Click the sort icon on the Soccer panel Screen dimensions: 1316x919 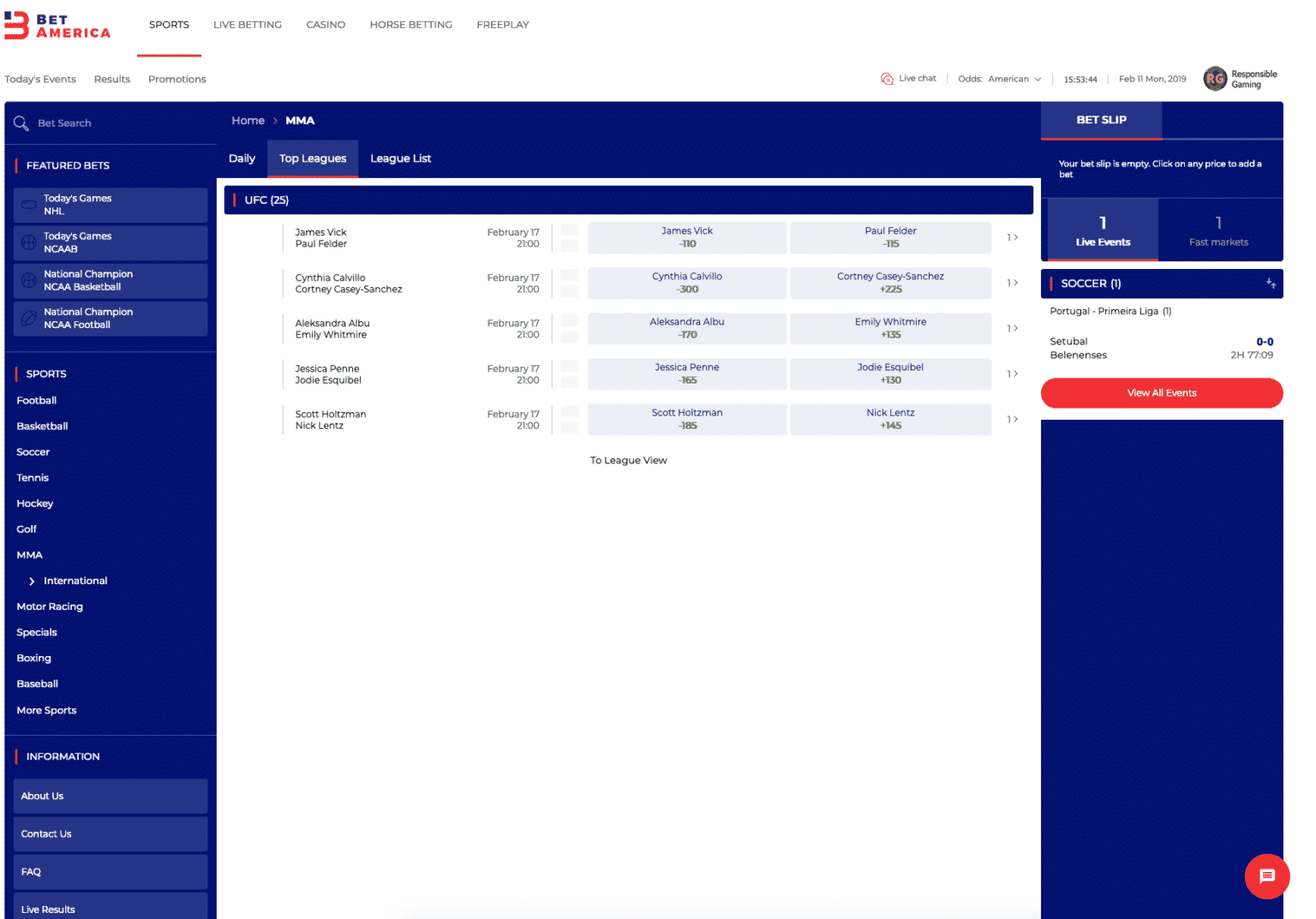[x=1270, y=283]
